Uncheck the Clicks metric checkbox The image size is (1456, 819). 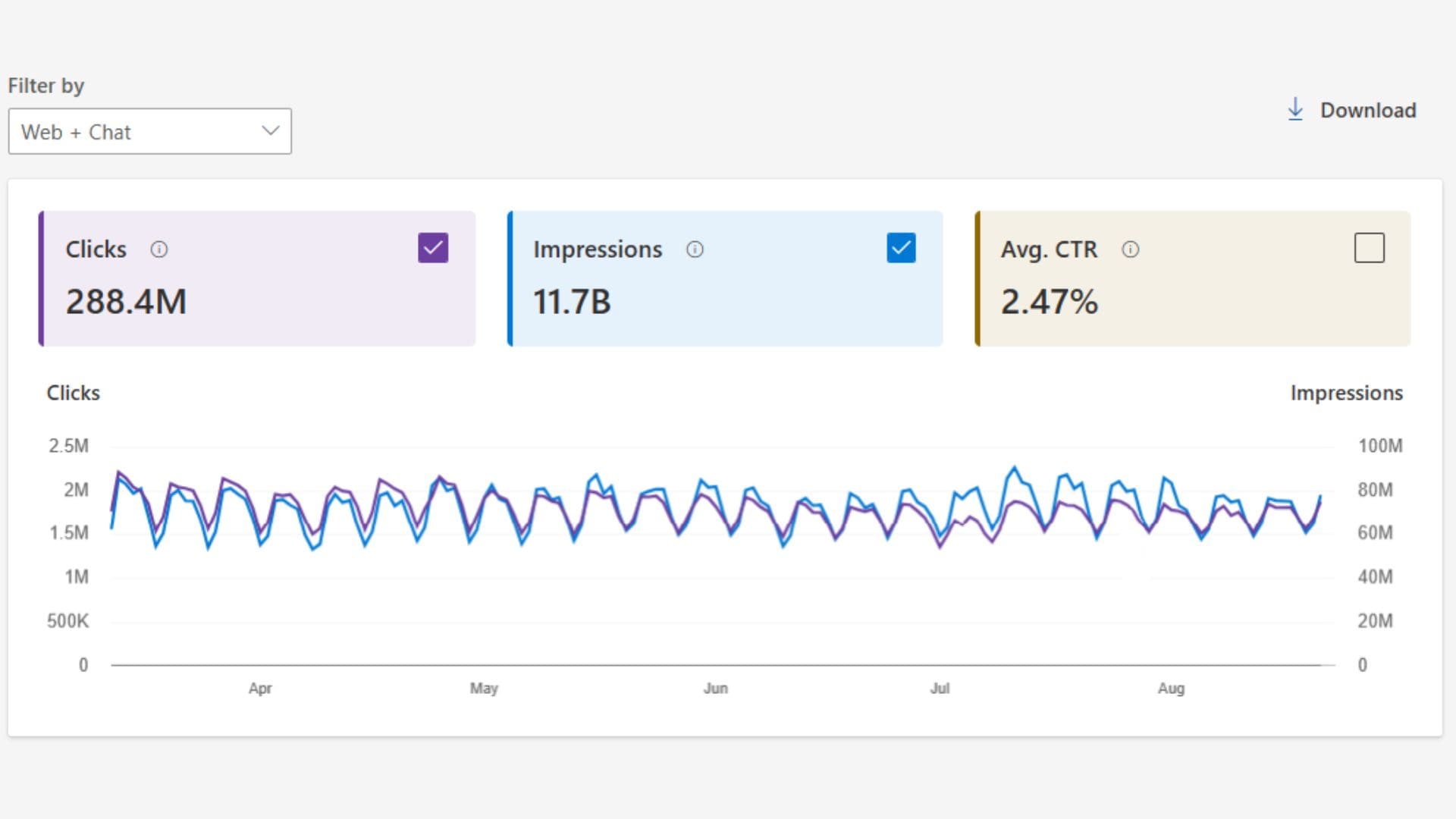tap(433, 248)
